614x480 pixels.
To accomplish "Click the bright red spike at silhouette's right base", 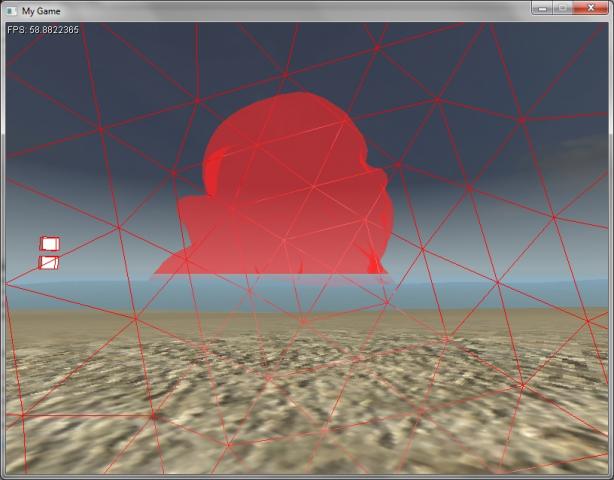I will point(376,263).
